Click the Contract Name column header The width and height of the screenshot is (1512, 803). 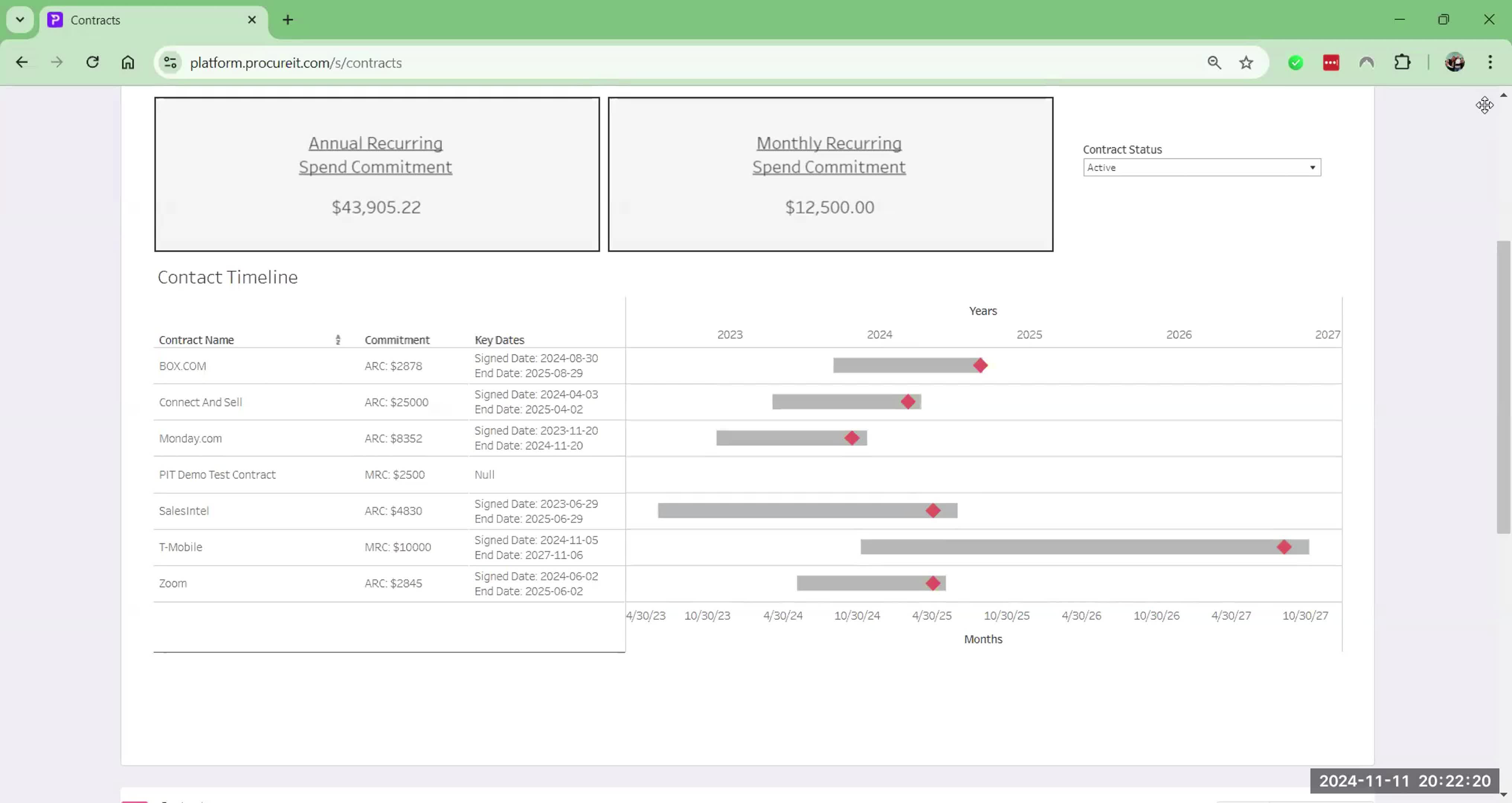click(x=196, y=340)
